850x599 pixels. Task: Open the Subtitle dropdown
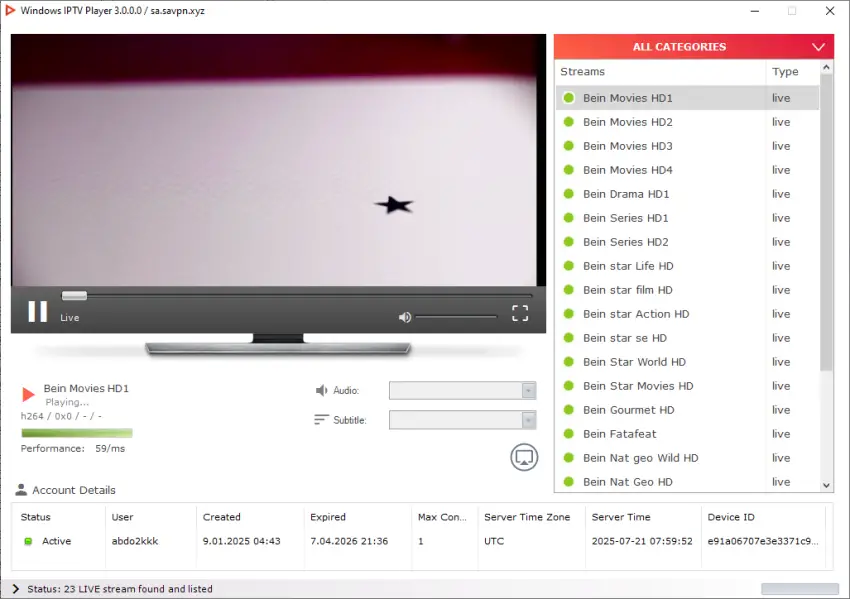[x=462, y=420]
